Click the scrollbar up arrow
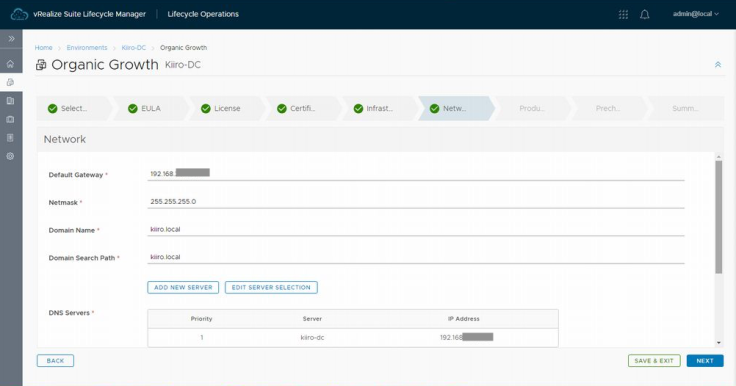 (719, 157)
